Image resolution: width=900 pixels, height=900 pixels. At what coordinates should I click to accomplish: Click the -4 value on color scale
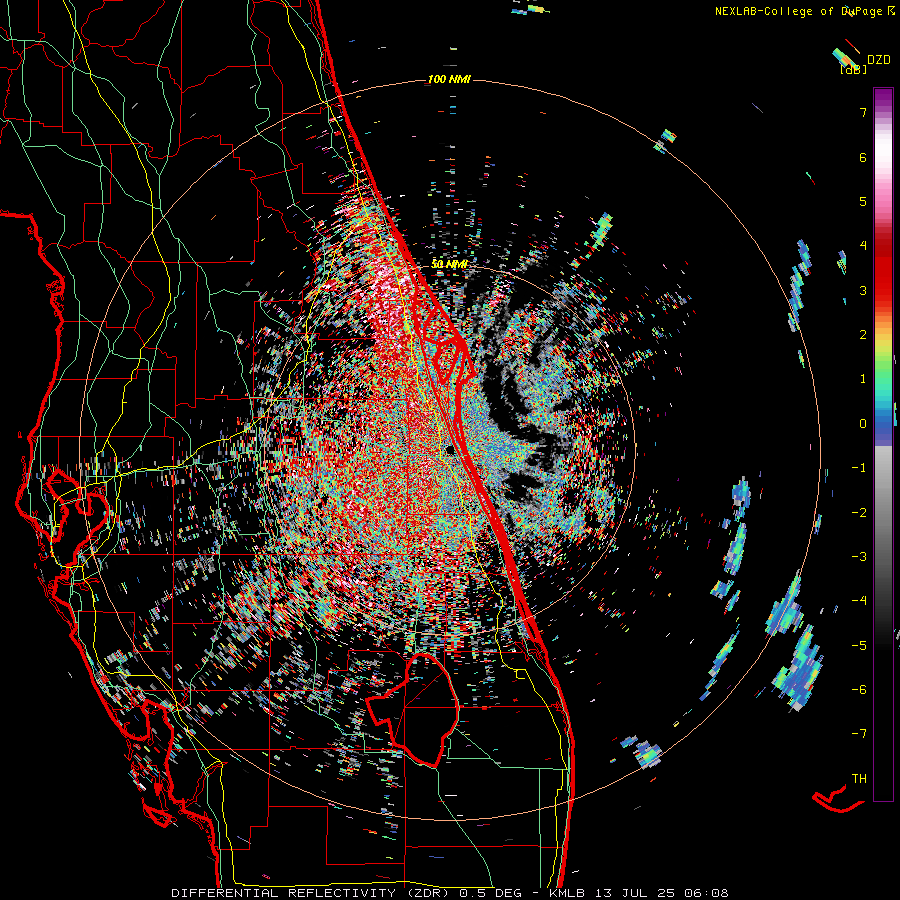pos(859,600)
